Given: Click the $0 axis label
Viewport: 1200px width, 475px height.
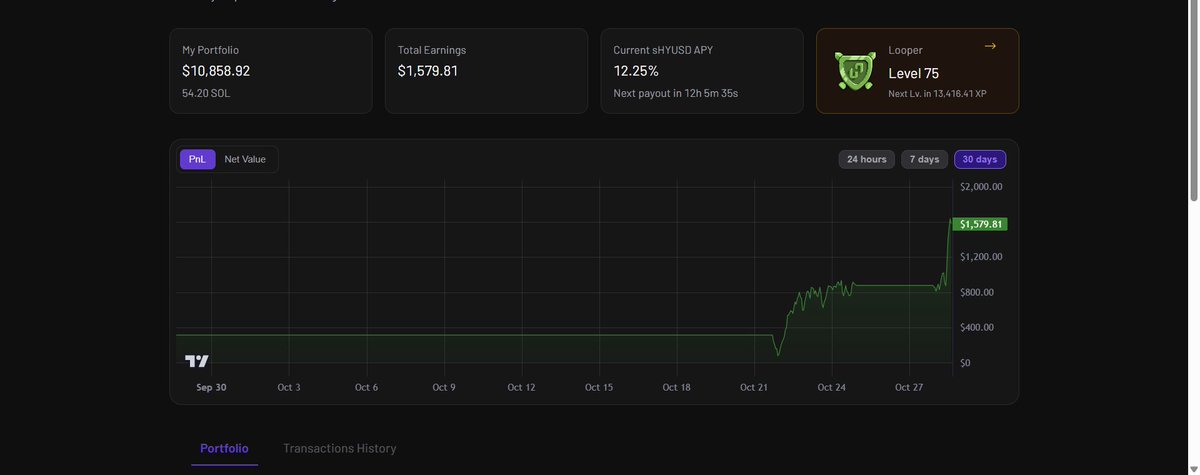Looking at the screenshot, I should pos(965,363).
